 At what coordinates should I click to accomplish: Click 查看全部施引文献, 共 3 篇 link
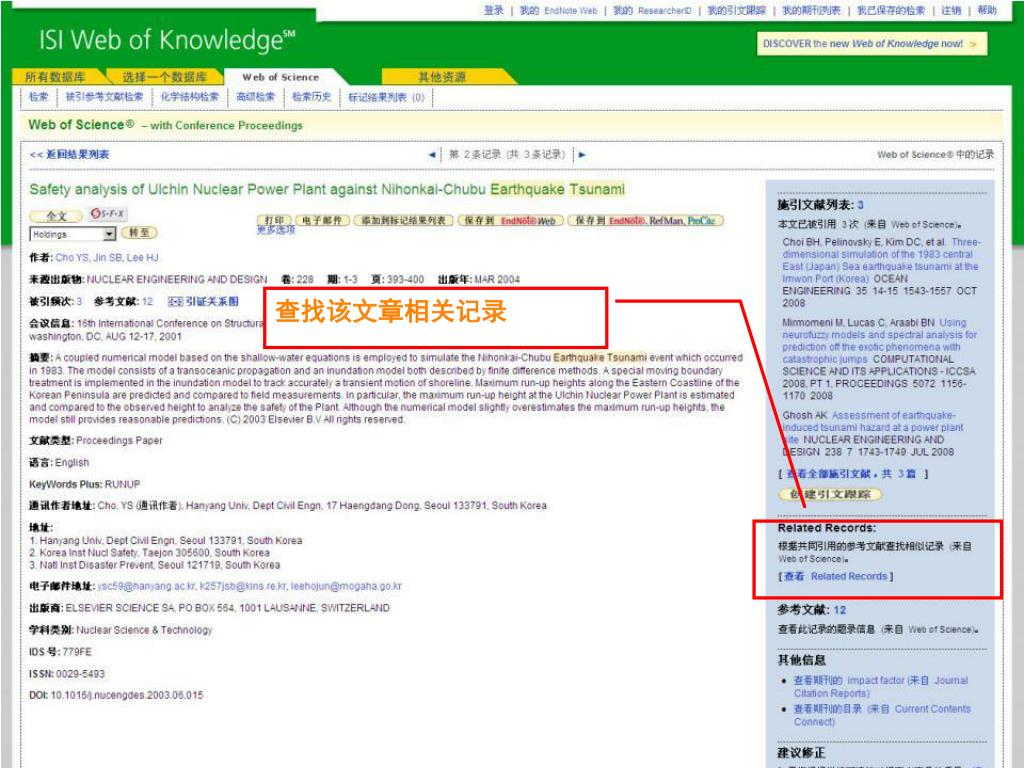tap(850, 474)
